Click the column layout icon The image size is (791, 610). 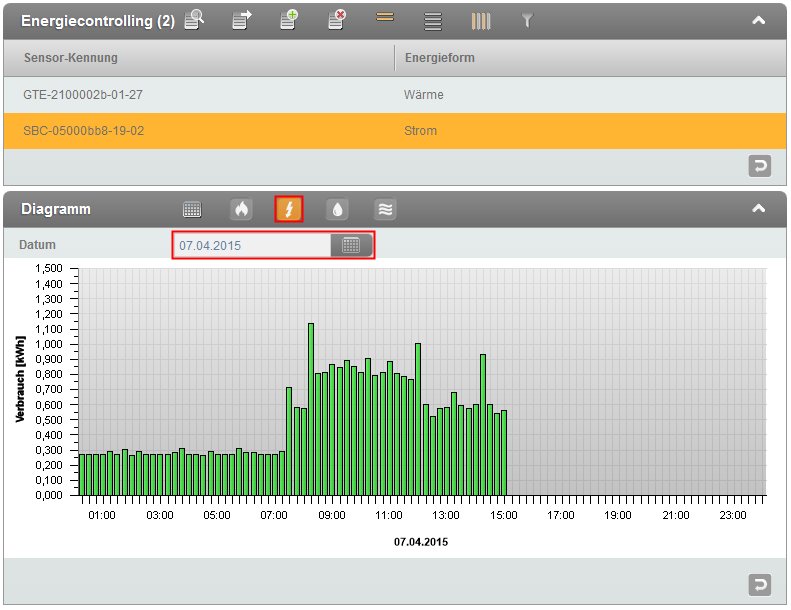coord(481,20)
